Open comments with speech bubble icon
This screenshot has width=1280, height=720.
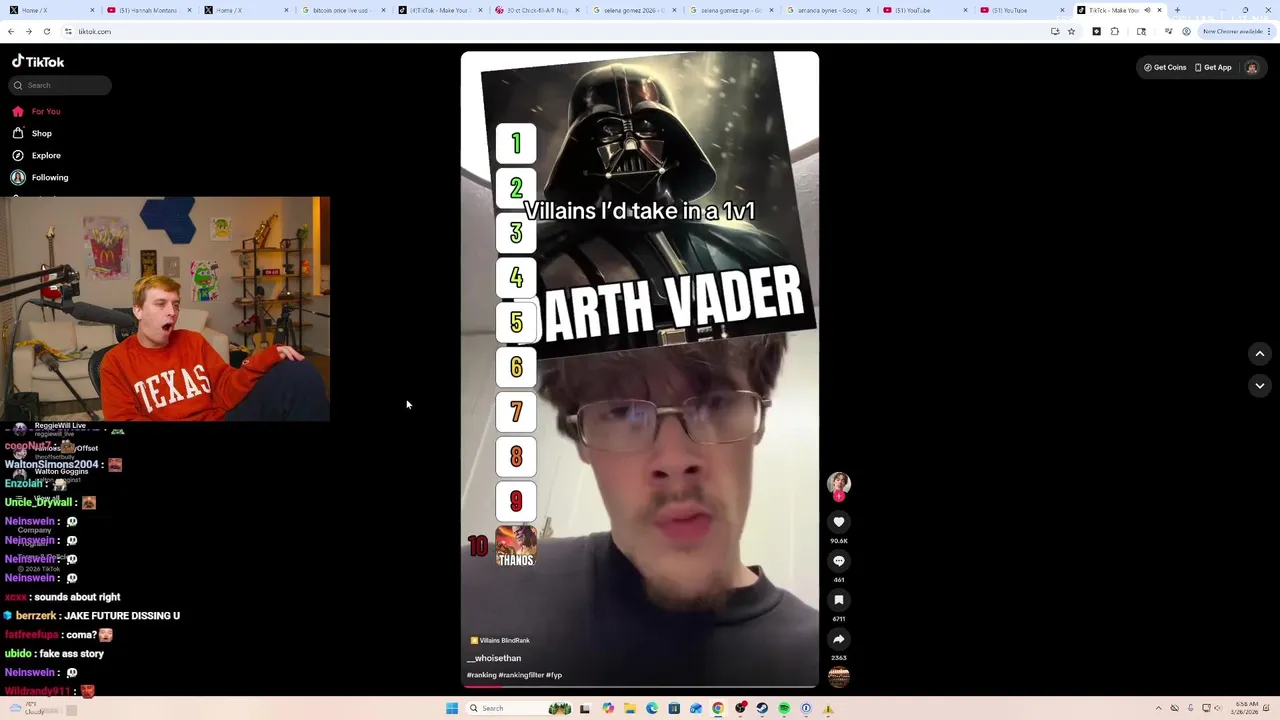pos(839,560)
